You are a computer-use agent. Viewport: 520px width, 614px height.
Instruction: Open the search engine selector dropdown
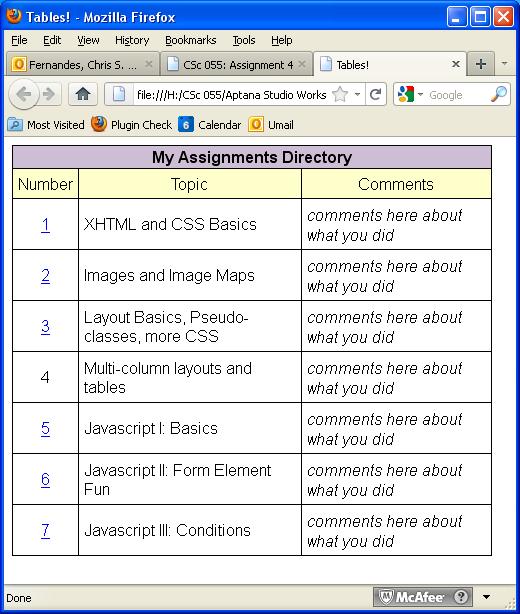coord(410,94)
